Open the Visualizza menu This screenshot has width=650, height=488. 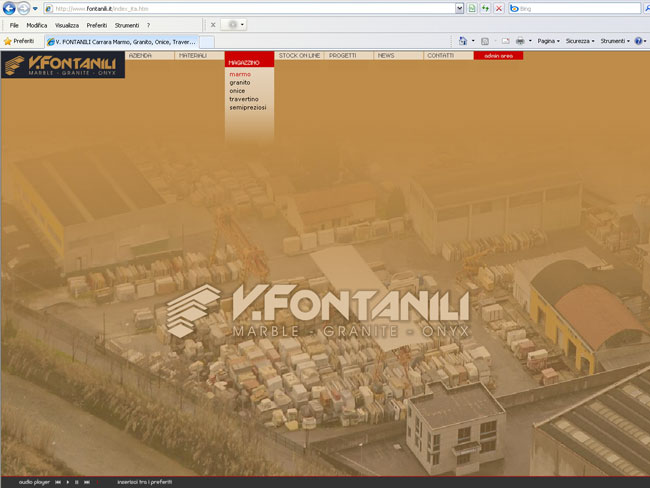67,25
